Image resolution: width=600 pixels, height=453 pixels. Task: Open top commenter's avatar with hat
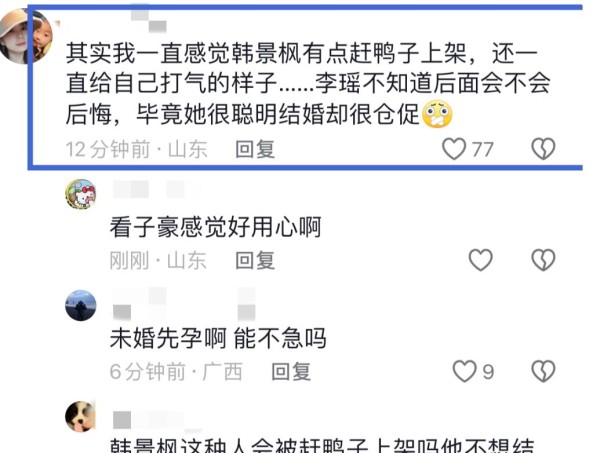pos(26,36)
